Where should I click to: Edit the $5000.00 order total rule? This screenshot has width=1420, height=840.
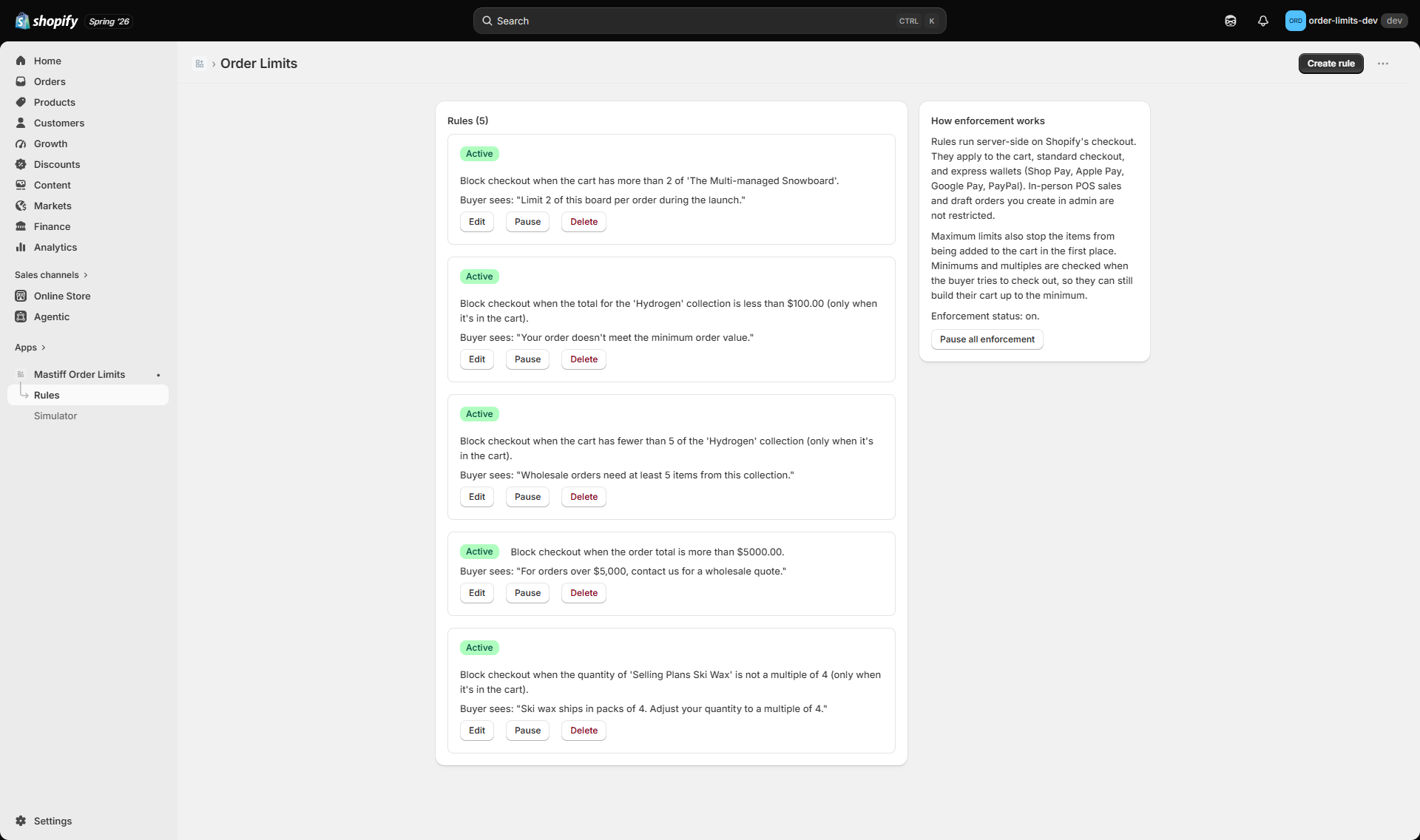(477, 593)
